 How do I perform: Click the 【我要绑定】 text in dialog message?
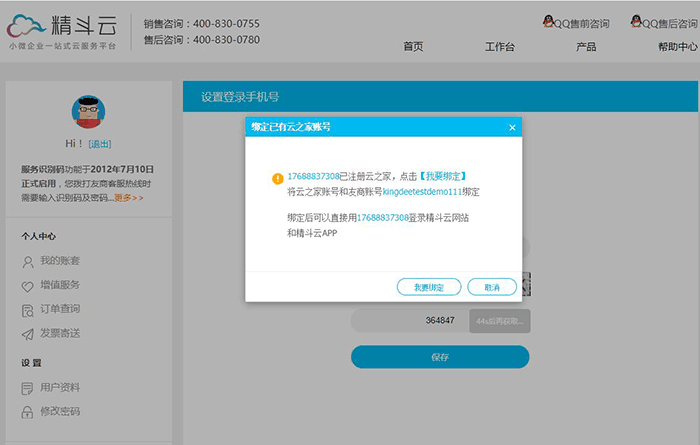coord(443,176)
